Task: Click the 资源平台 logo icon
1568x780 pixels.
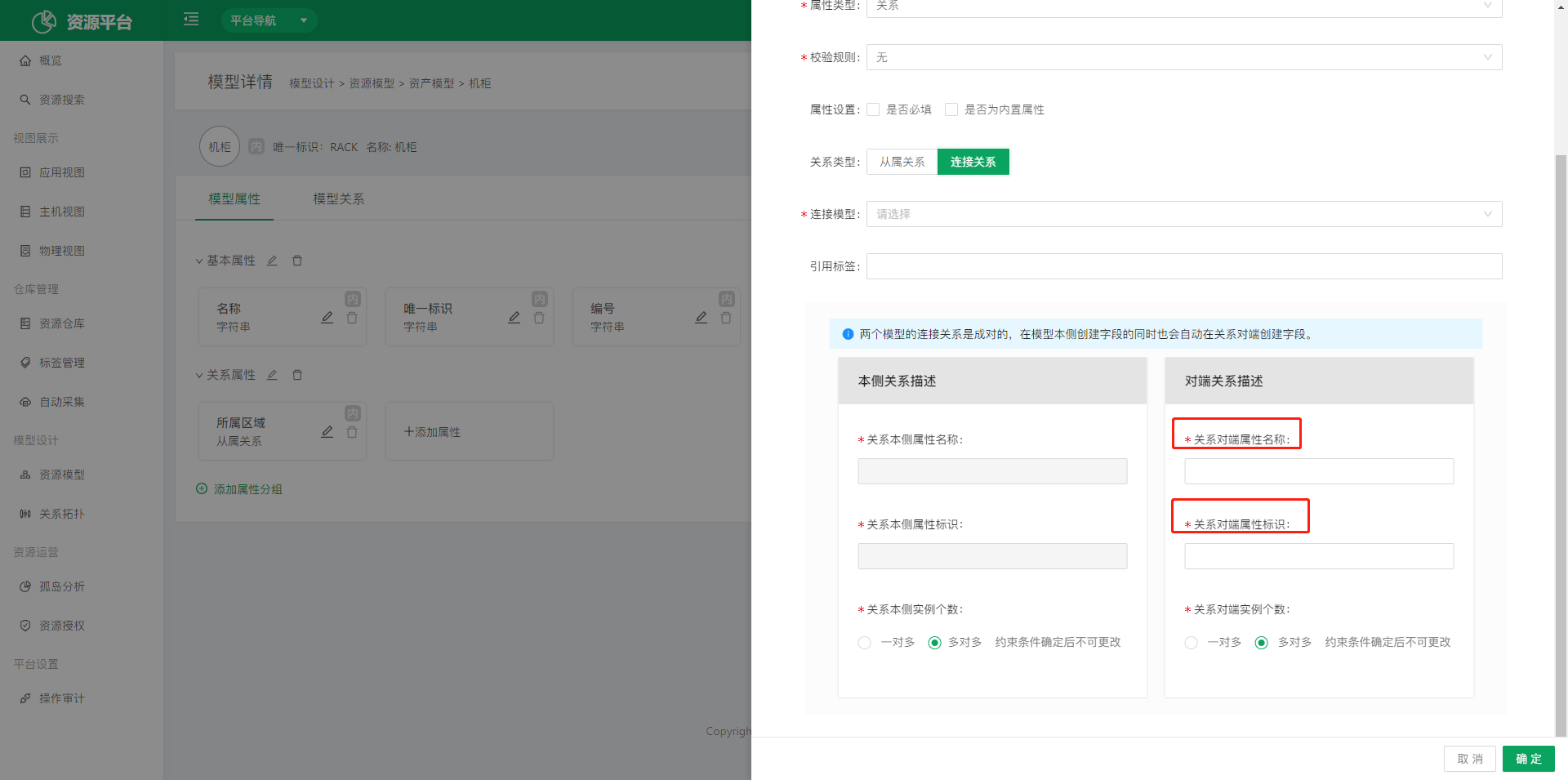Action: pos(44,21)
